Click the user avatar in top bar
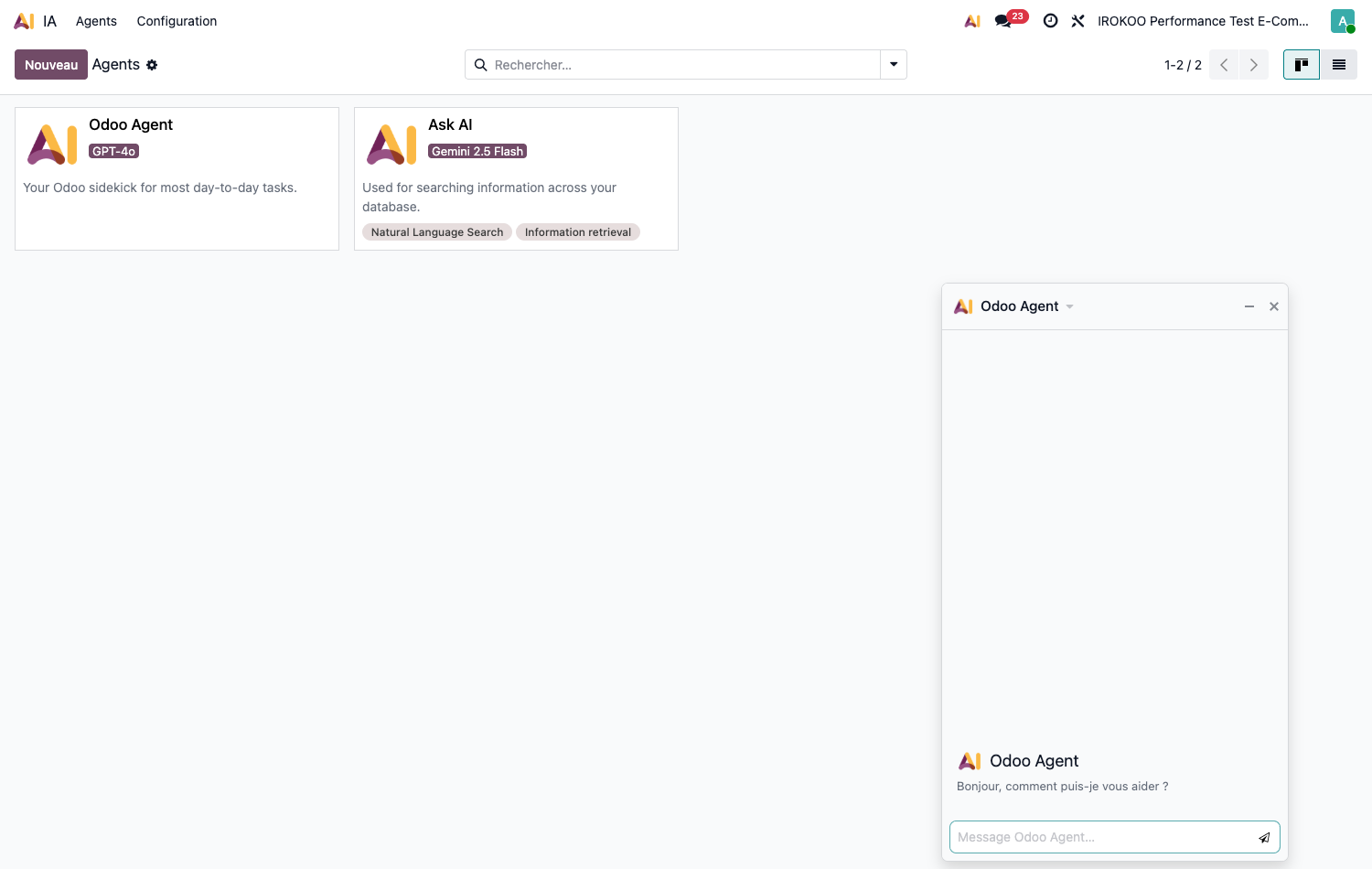 [1343, 21]
